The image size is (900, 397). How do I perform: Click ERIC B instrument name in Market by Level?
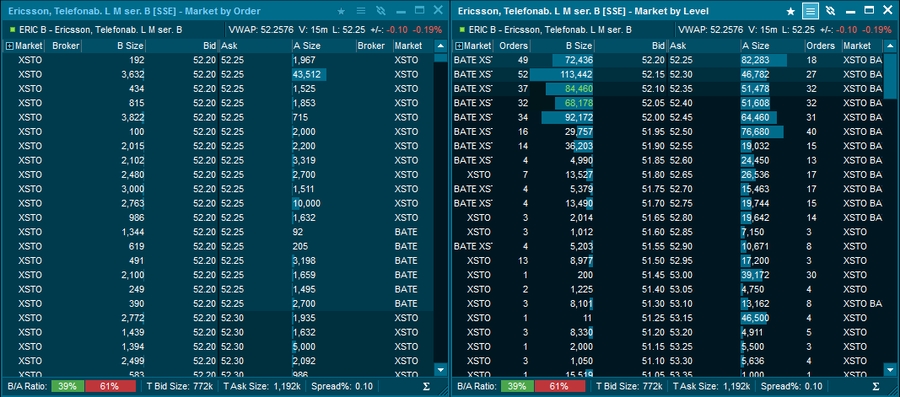pyautogui.click(x=549, y=29)
